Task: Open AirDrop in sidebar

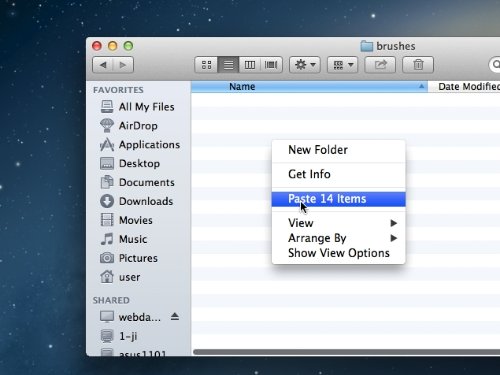Action: tap(138, 126)
